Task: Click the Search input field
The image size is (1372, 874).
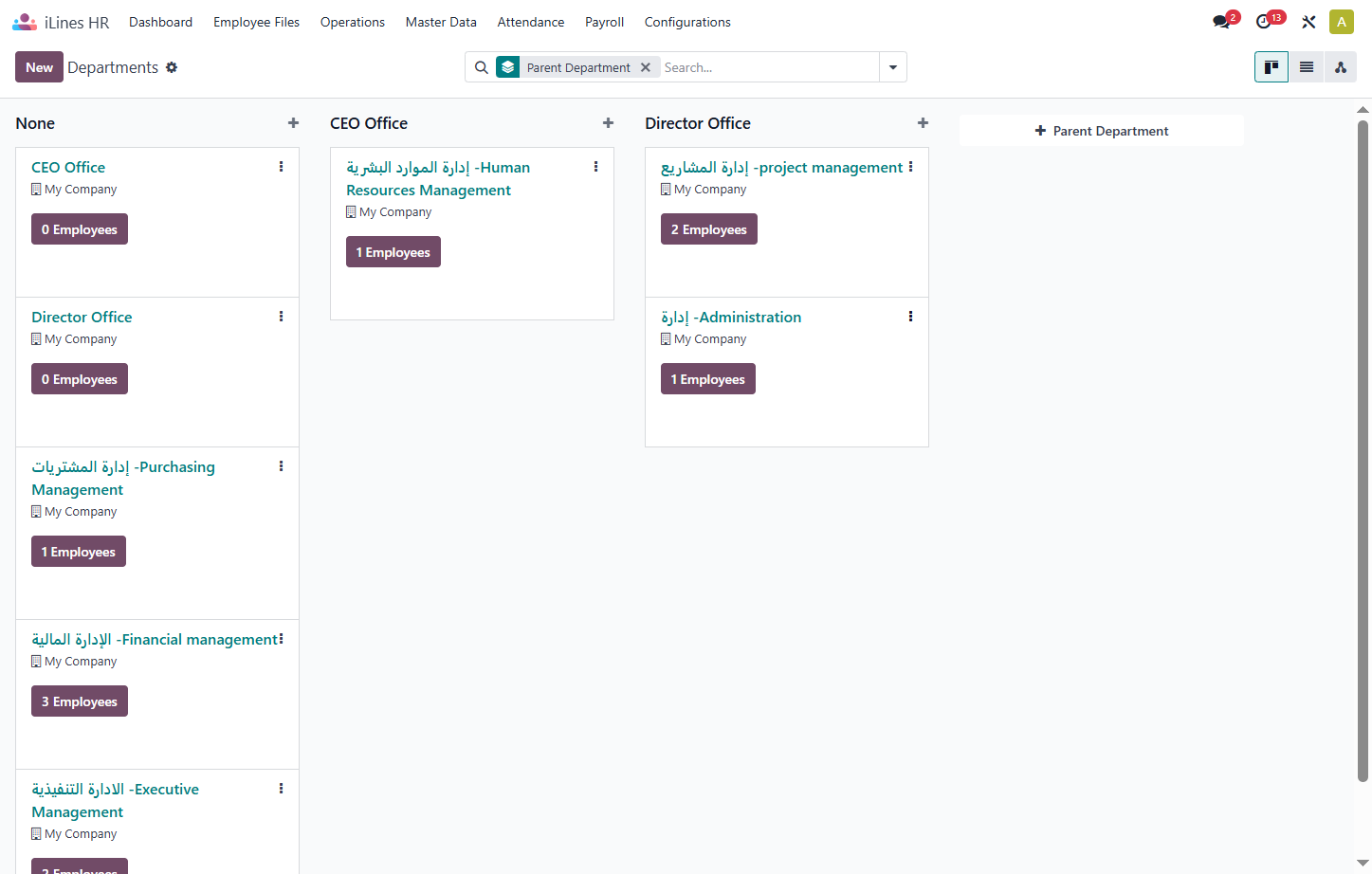Action: (769, 67)
